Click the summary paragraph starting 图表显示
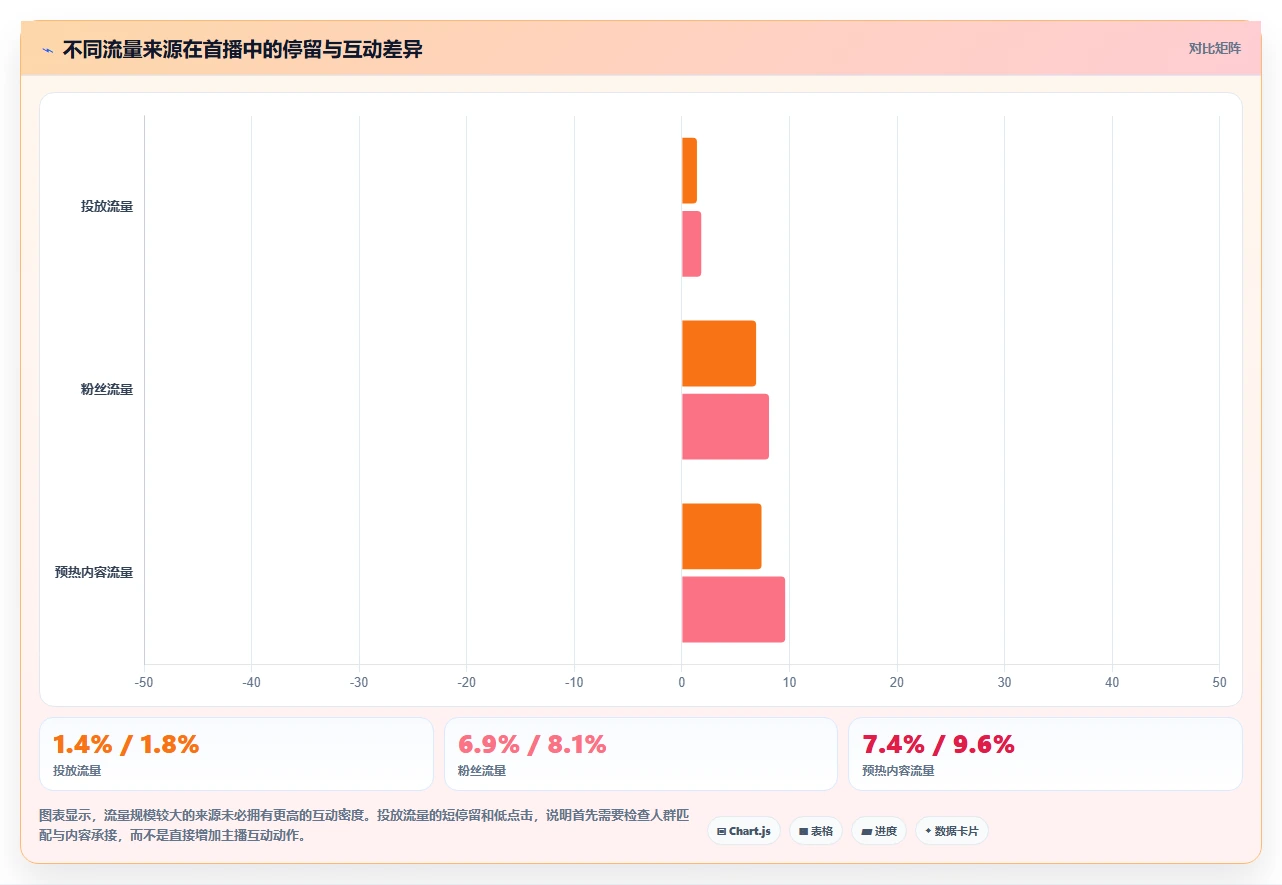Screen dimensions: 1282x885 (364, 825)
